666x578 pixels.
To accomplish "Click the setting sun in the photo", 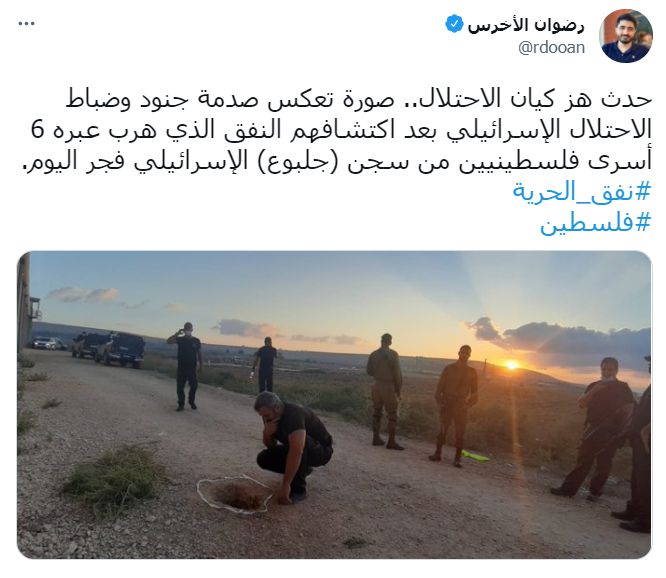I will (512, 364).
